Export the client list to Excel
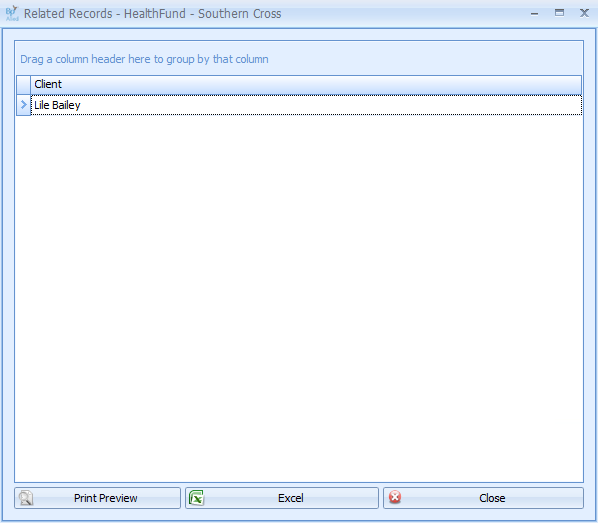Image resolution: width=598 pixels, height=523 pixels. pos(282,498)
